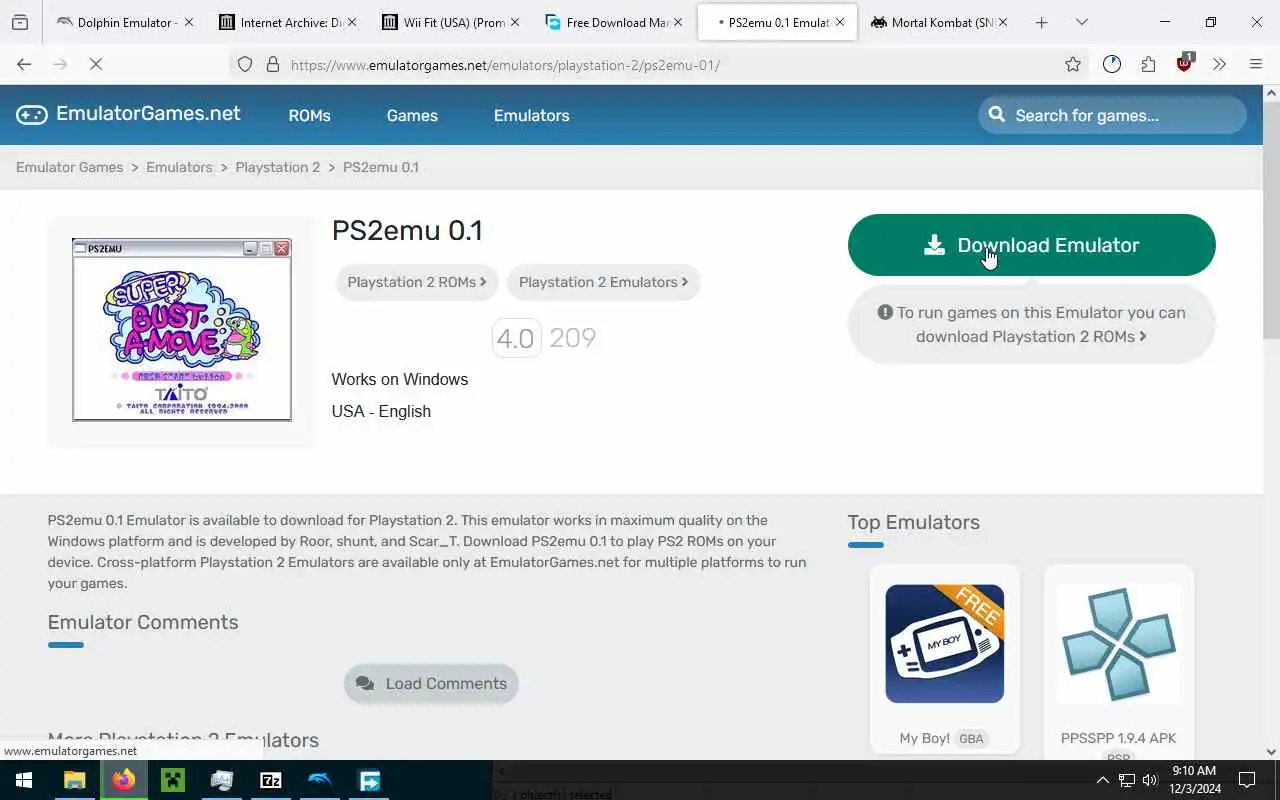Switch to Free Download Manager tab
The image size is (1280, 800).
coord(615,22)
